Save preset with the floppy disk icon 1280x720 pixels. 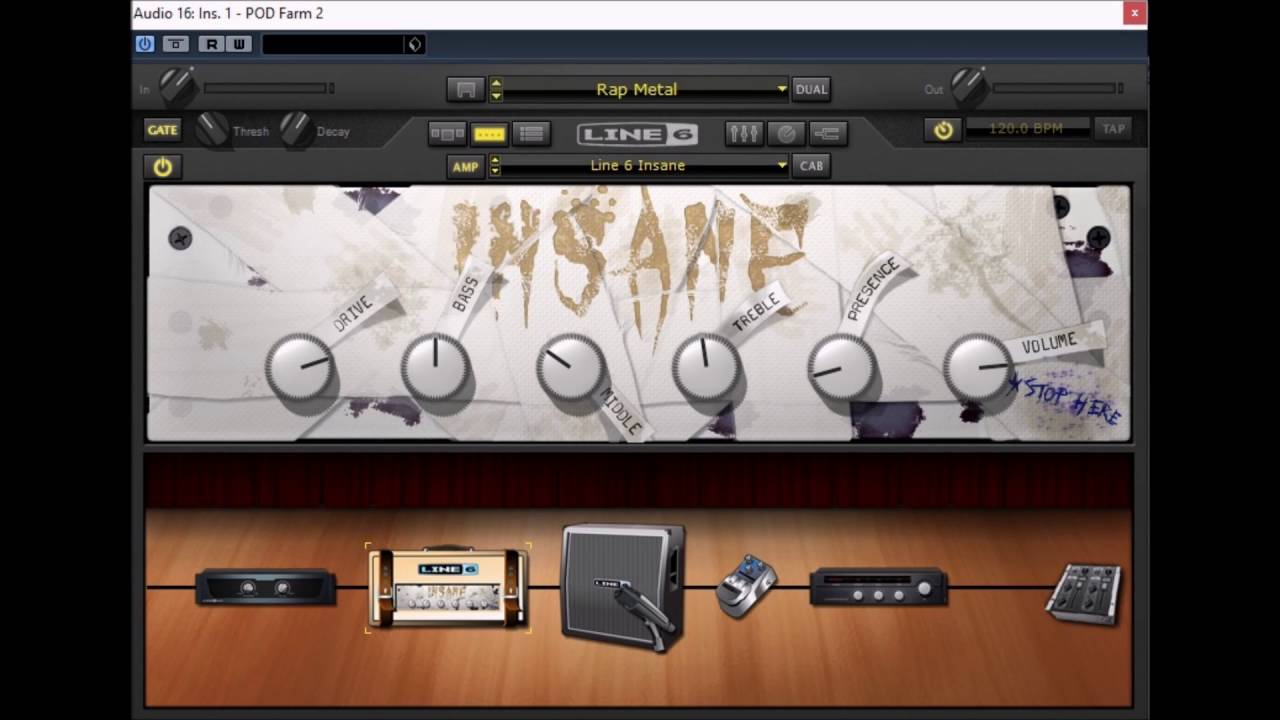[x=465, y=89]
